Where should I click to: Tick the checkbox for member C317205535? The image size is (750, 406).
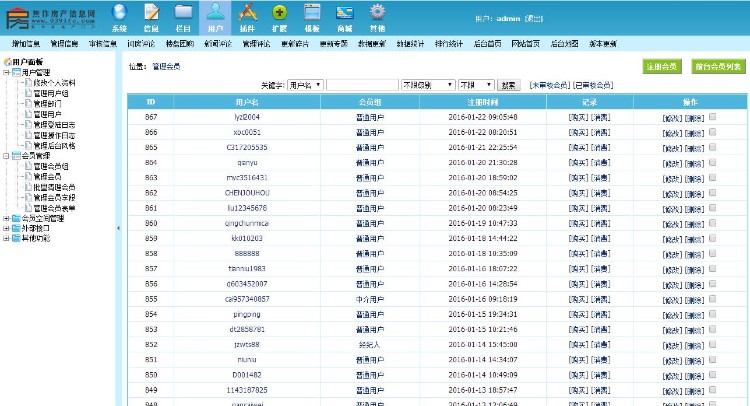(712, 147)
